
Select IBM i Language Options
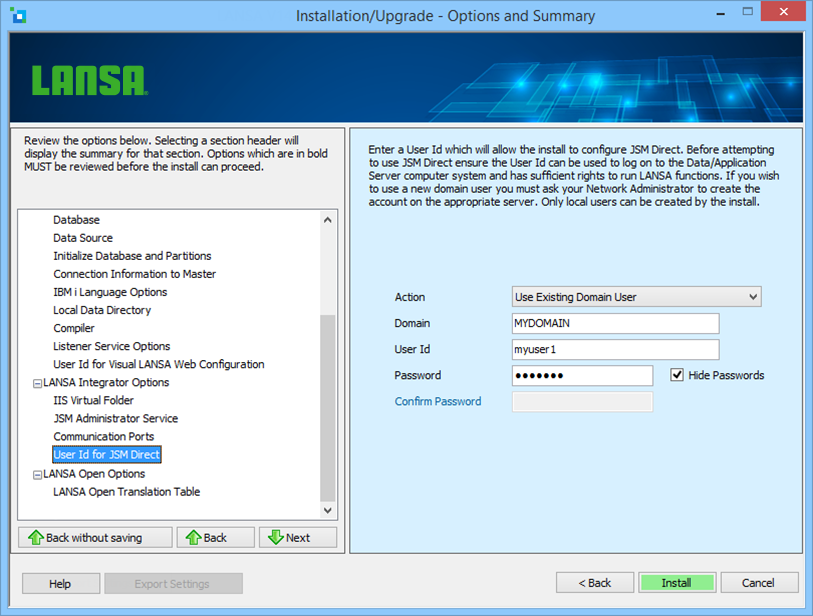110,292
